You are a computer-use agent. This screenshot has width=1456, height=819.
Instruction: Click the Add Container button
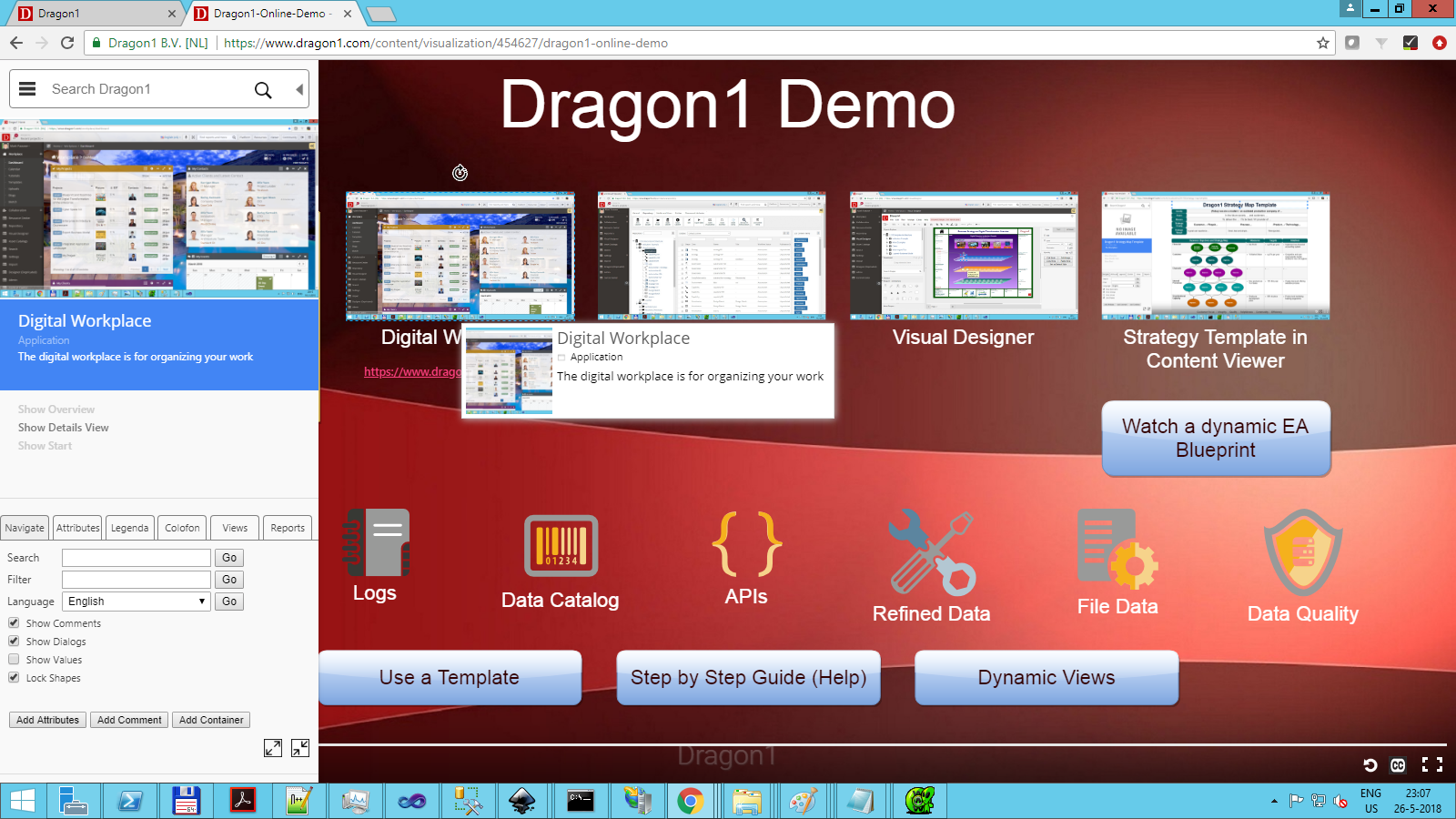[x=211, y=720]
